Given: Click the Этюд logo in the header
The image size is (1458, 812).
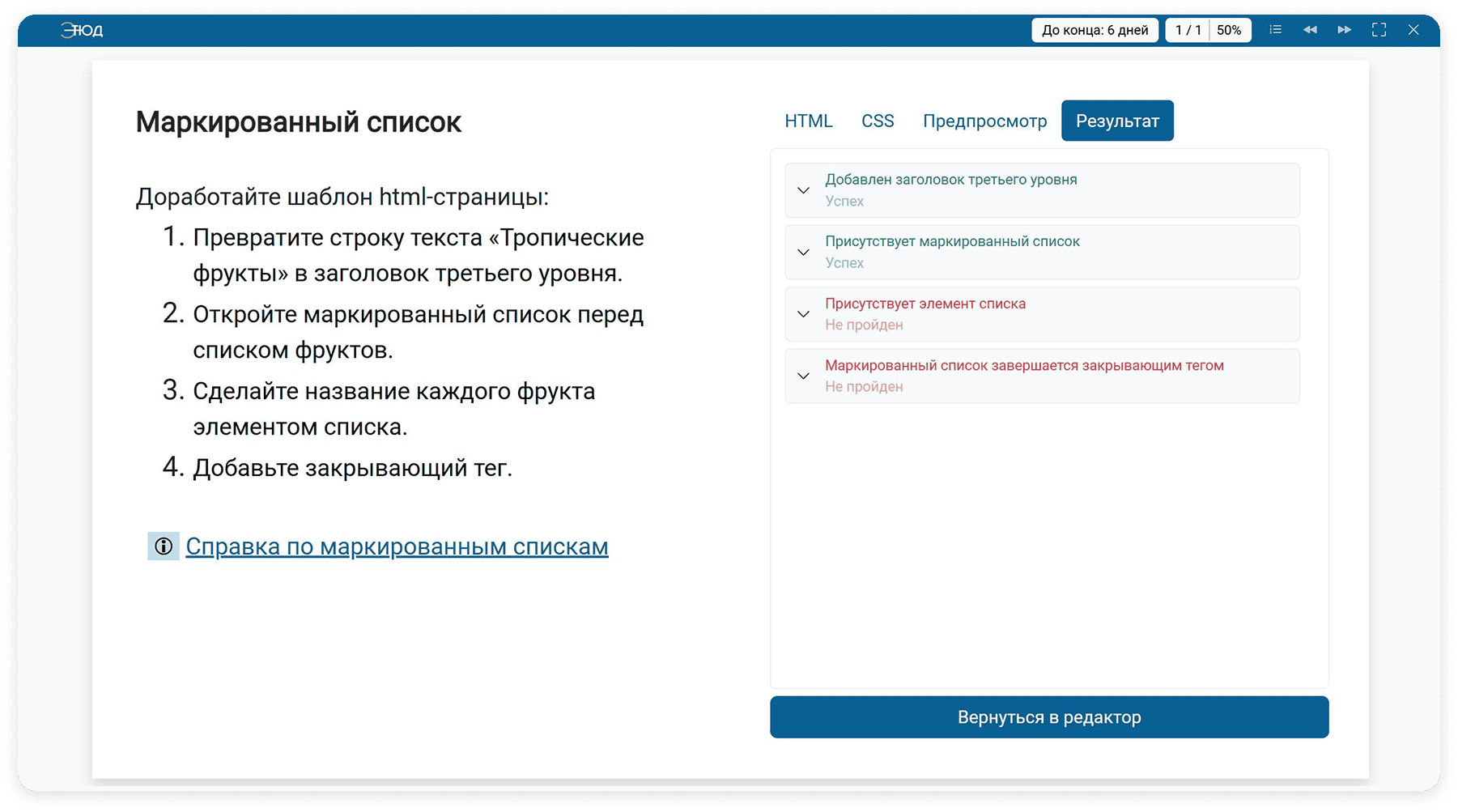Looking at the screenshot, I should point(82,31).
